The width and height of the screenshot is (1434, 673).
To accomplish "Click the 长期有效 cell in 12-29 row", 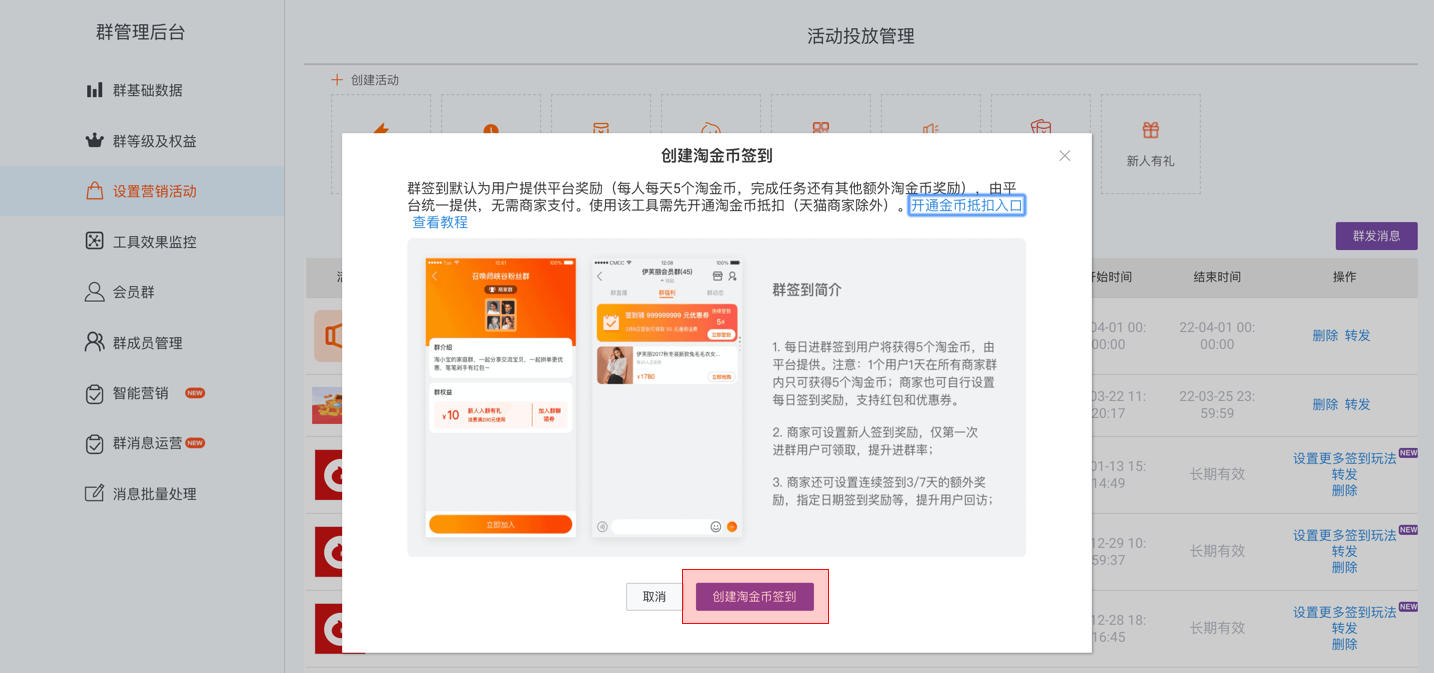I will coord(1217,552).
